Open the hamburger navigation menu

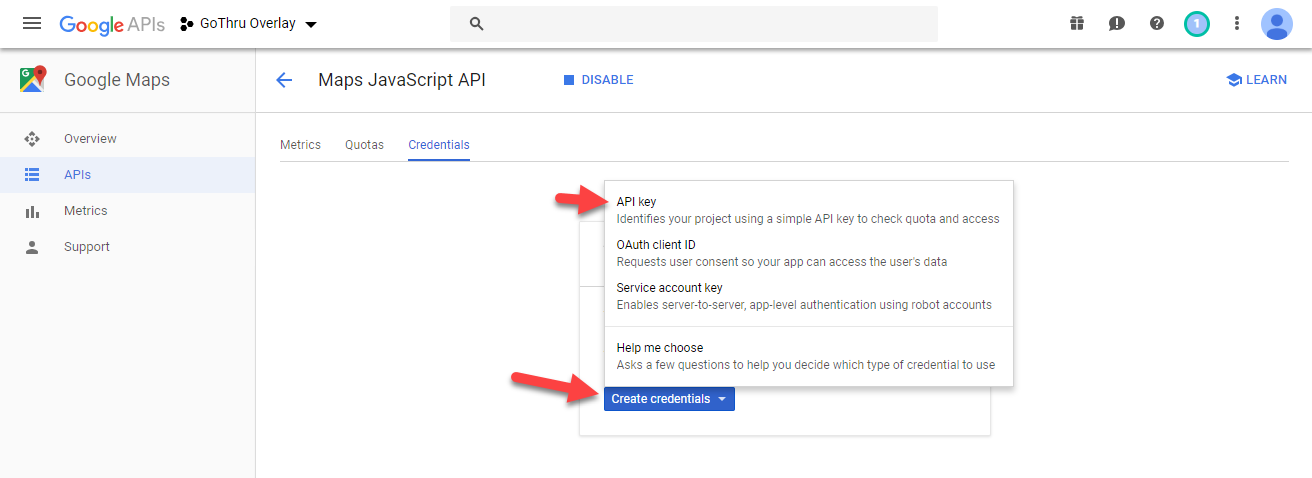[32, 23]
